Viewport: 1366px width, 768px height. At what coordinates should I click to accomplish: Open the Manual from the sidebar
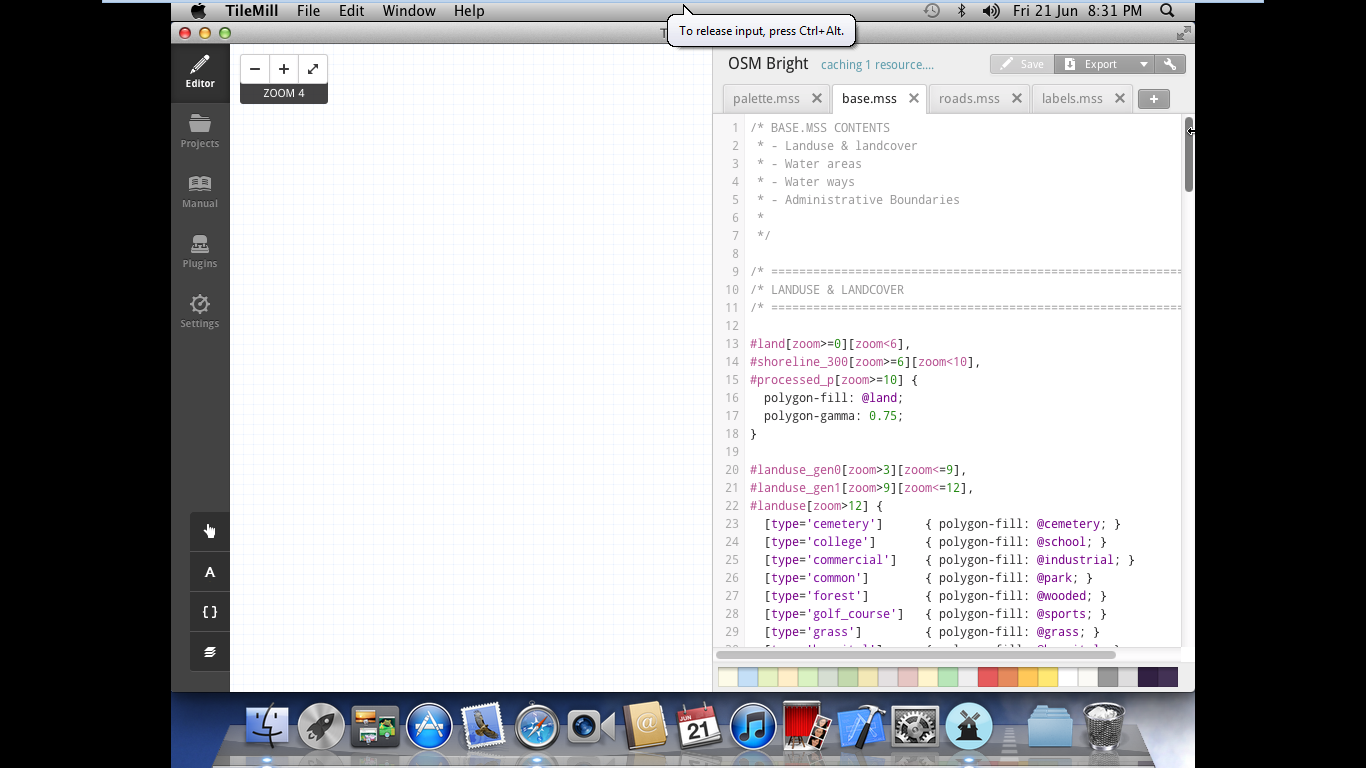[x=200, y=191]
